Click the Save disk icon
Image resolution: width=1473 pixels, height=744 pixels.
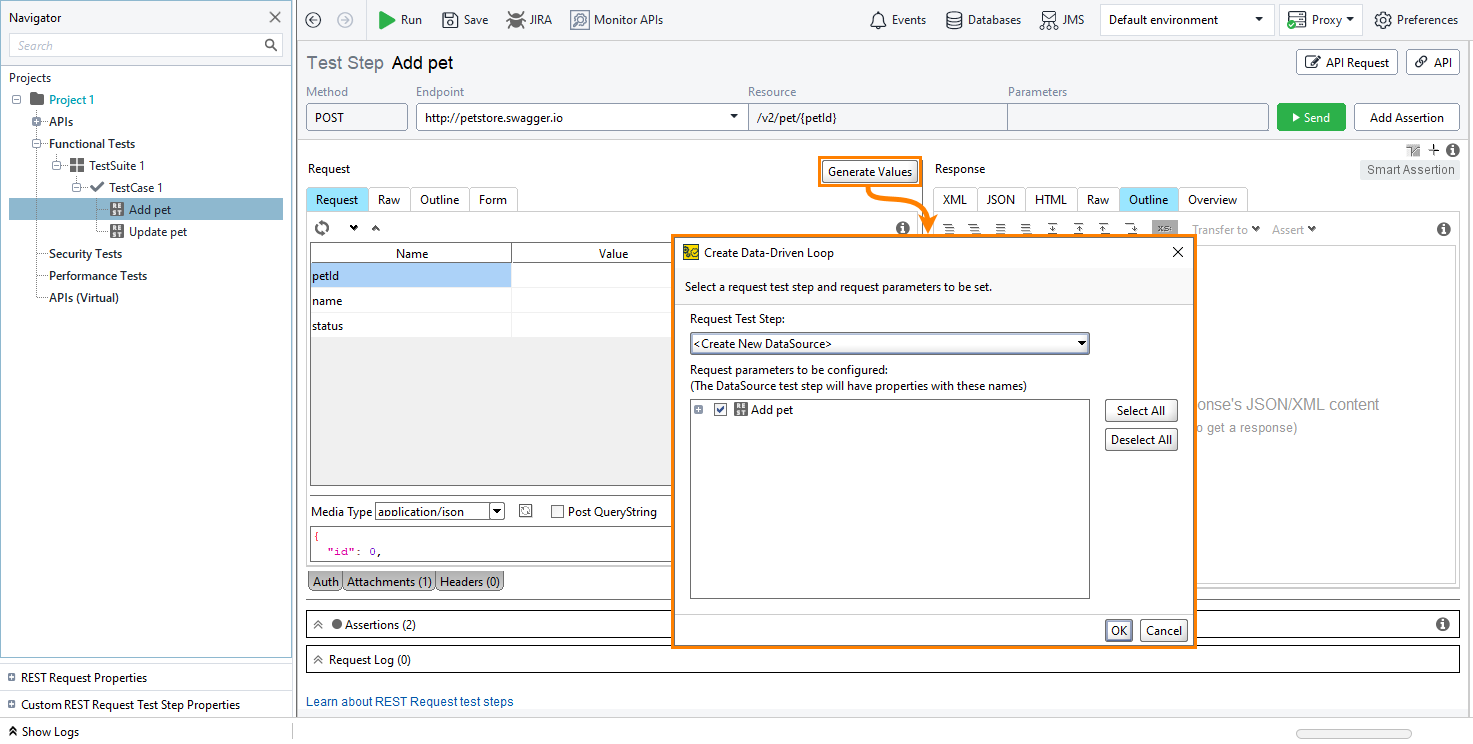[x=450, y=20]
